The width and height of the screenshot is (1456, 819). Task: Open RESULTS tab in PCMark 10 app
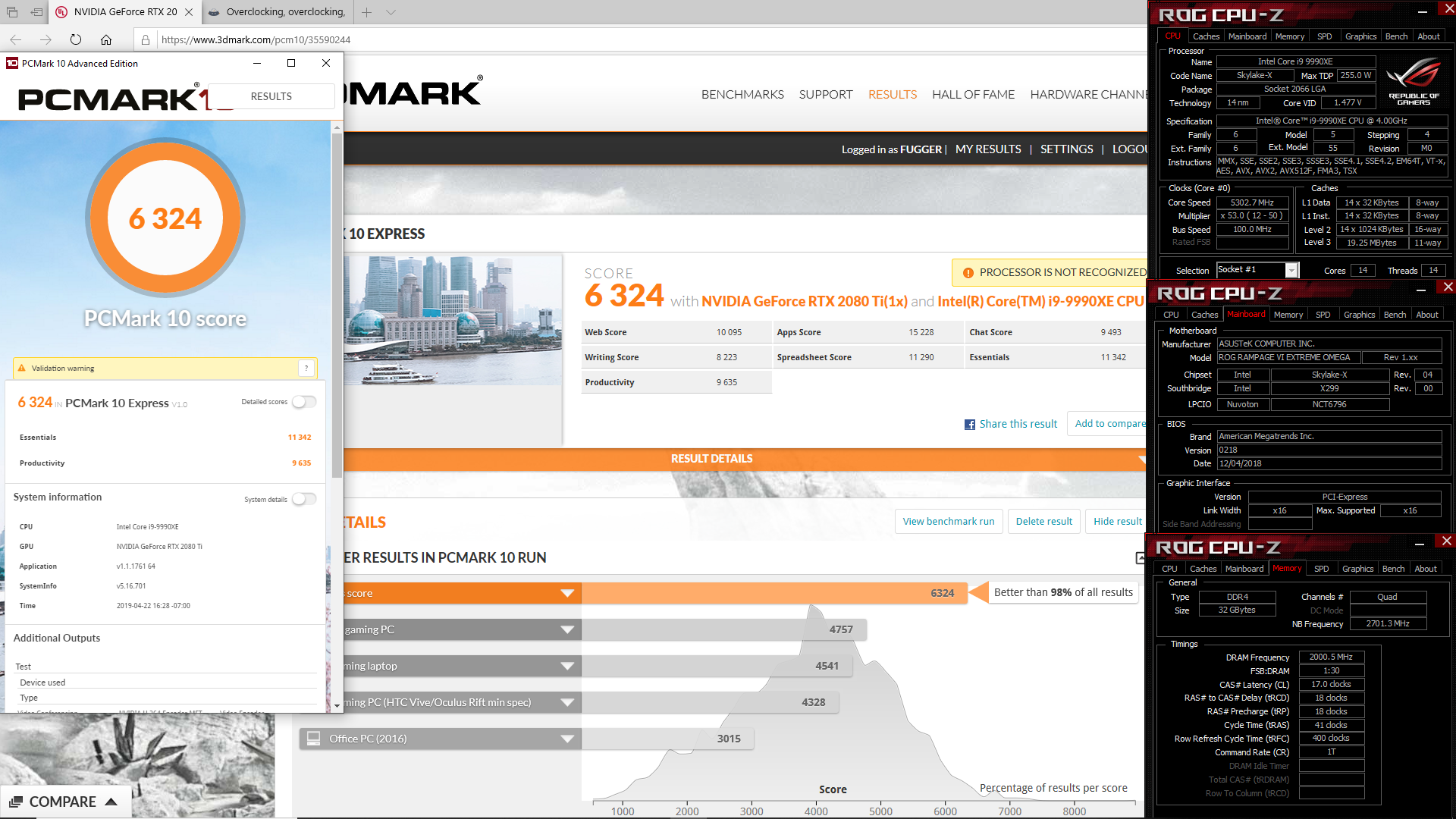(271, 96)
